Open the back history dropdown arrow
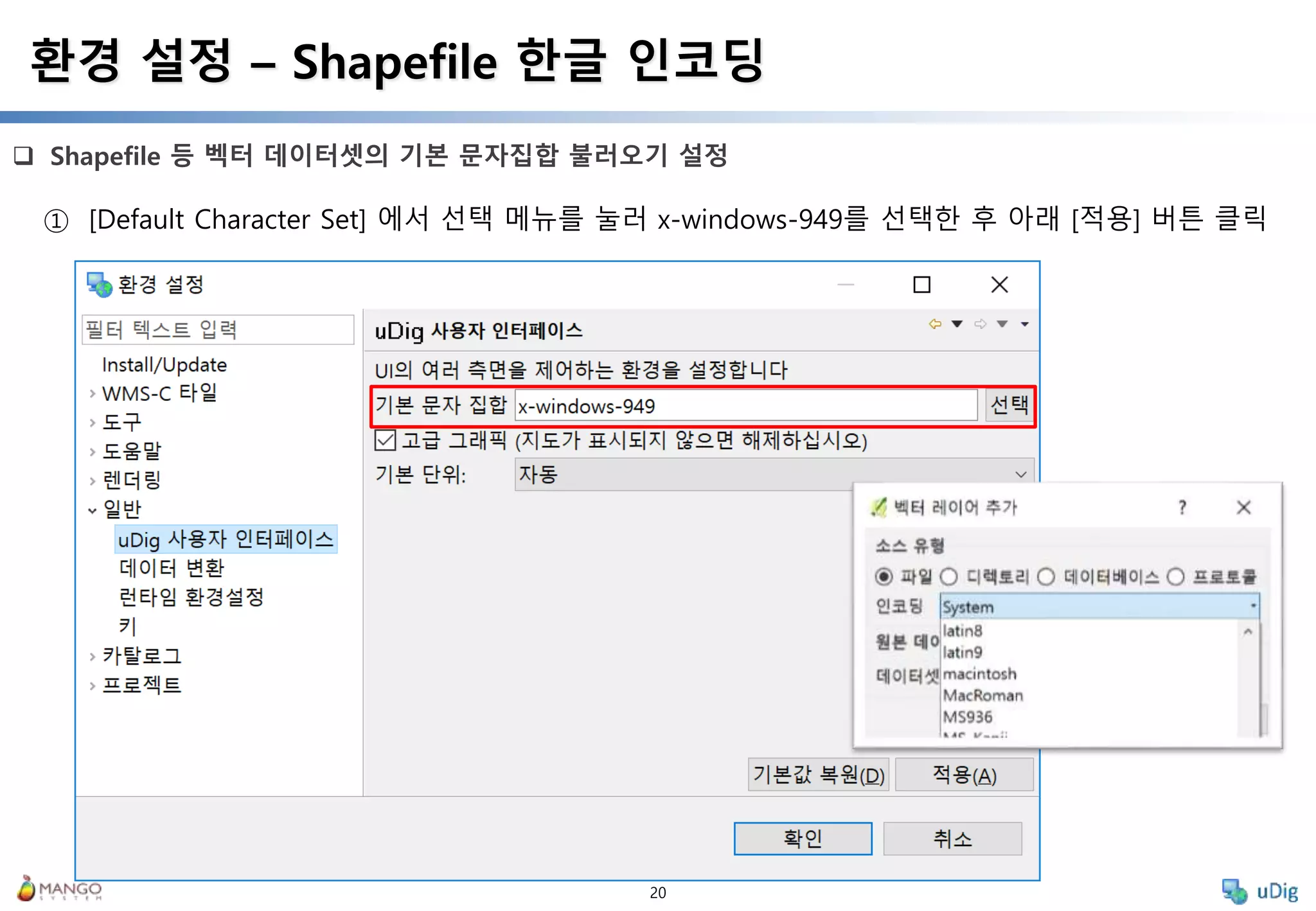 pos(957,324)
